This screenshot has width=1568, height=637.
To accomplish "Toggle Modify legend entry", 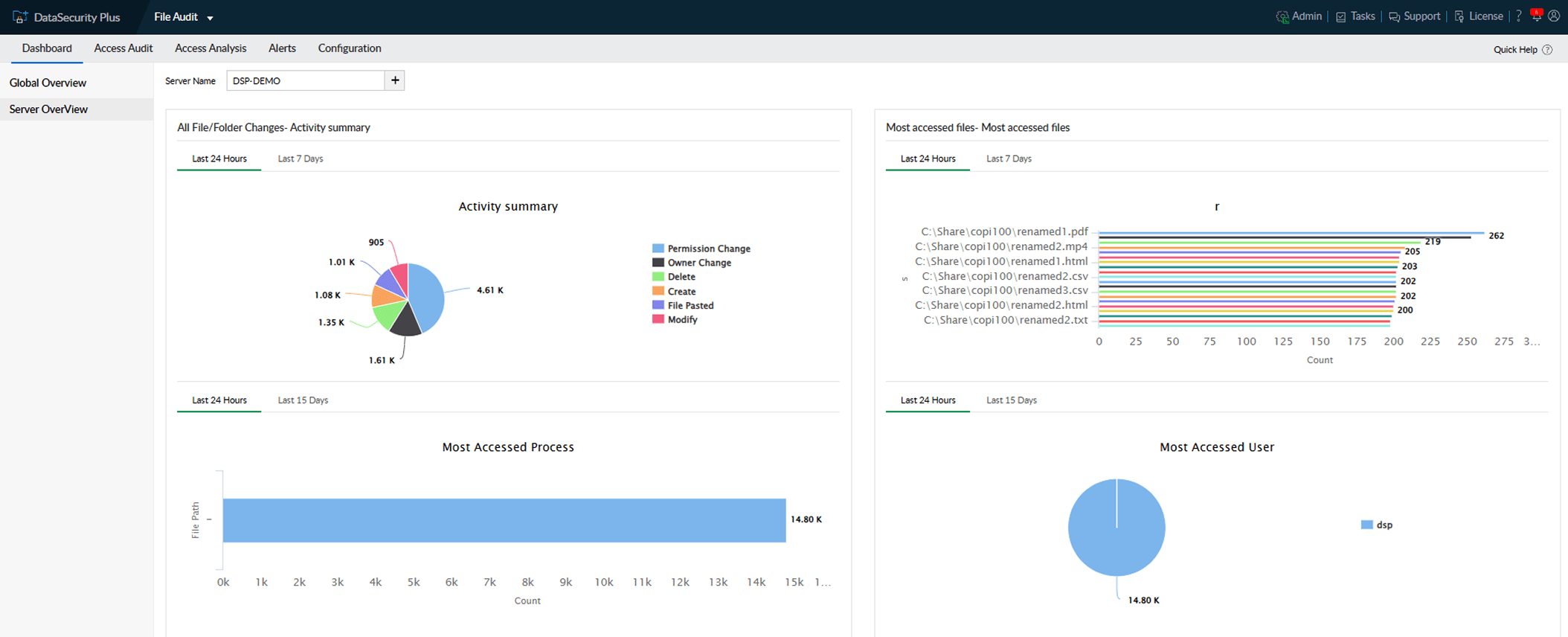I will click(675, 319).
